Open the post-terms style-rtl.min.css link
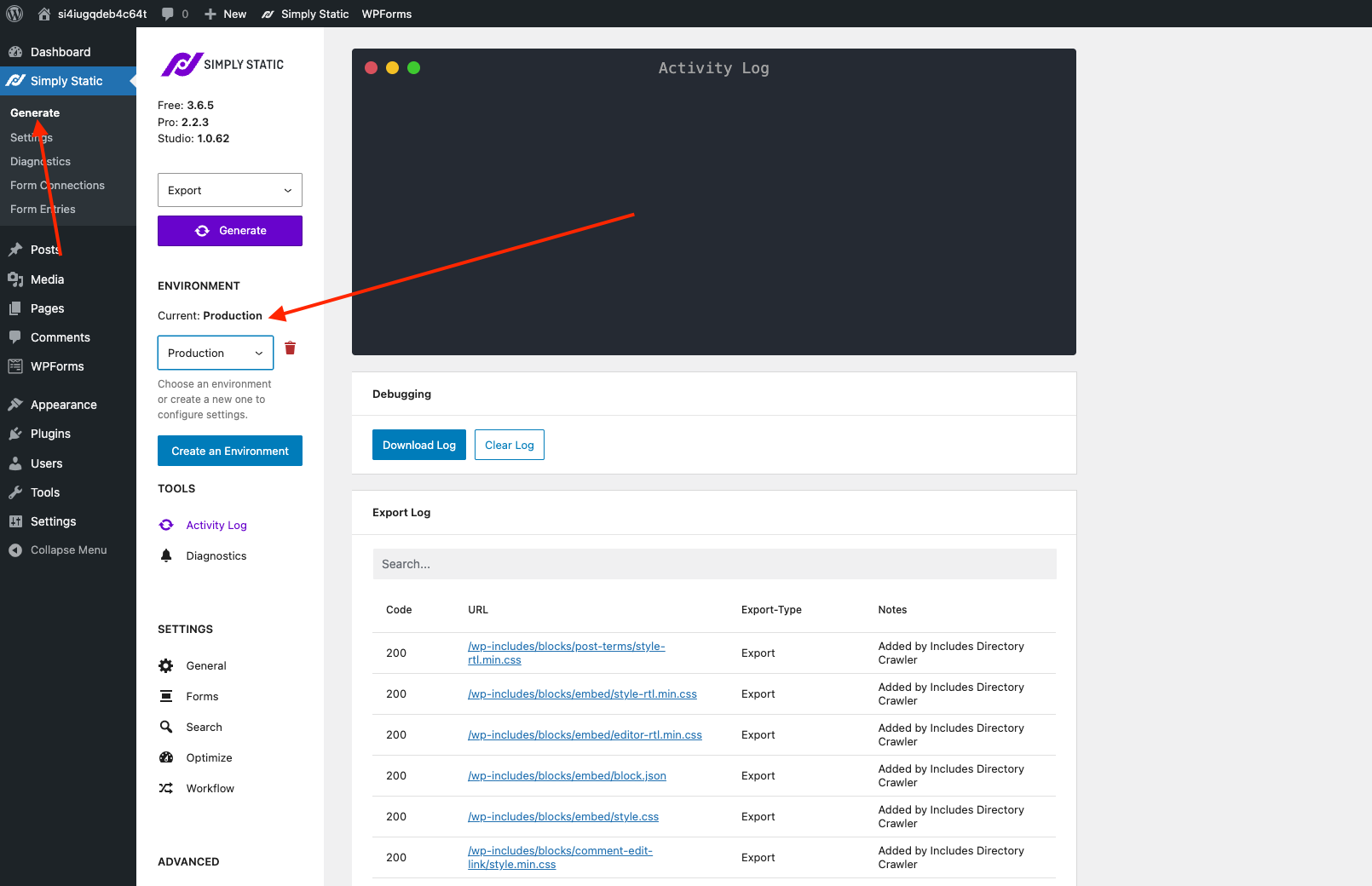The image size is (1372, 886). [x=566, y=653]
